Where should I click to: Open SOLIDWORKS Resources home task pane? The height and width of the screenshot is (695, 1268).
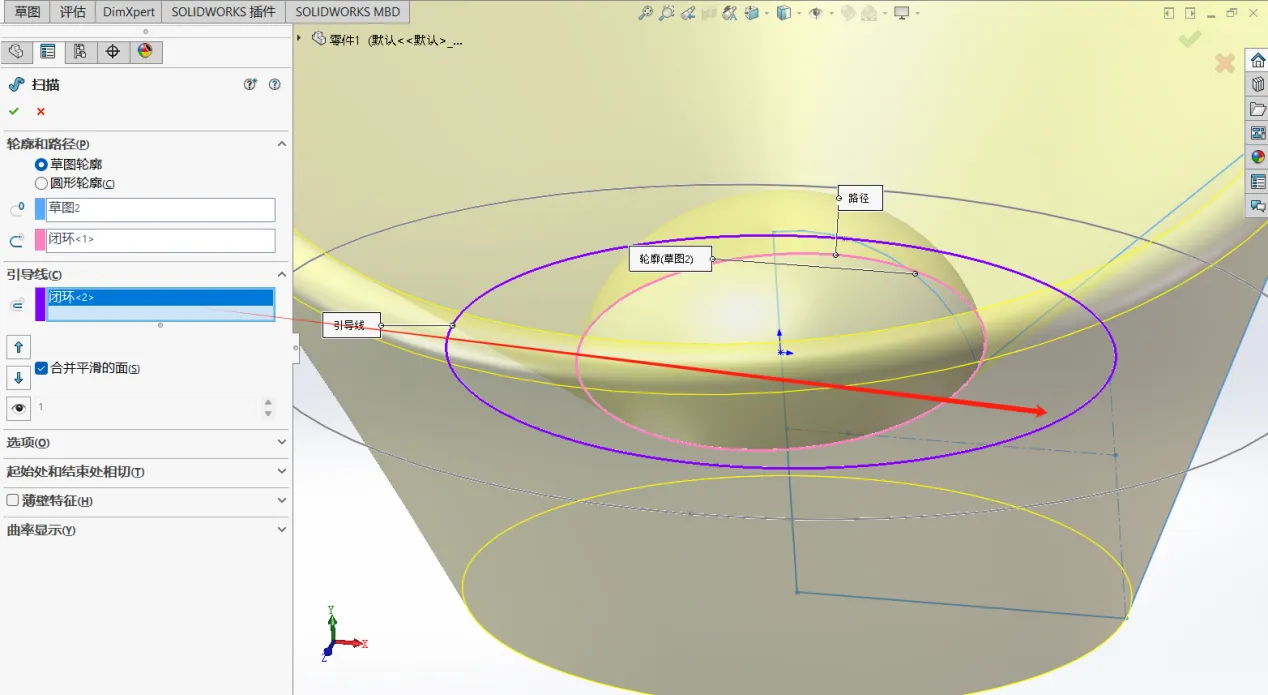[1257, 60]
